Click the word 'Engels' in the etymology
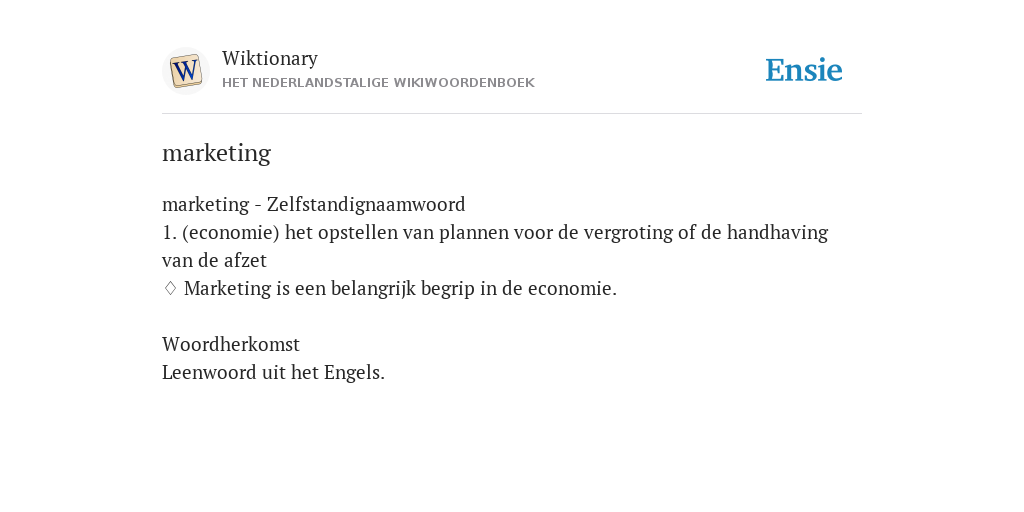The image size is (1024, 512). pyautogui.click(x=352, y=372)
